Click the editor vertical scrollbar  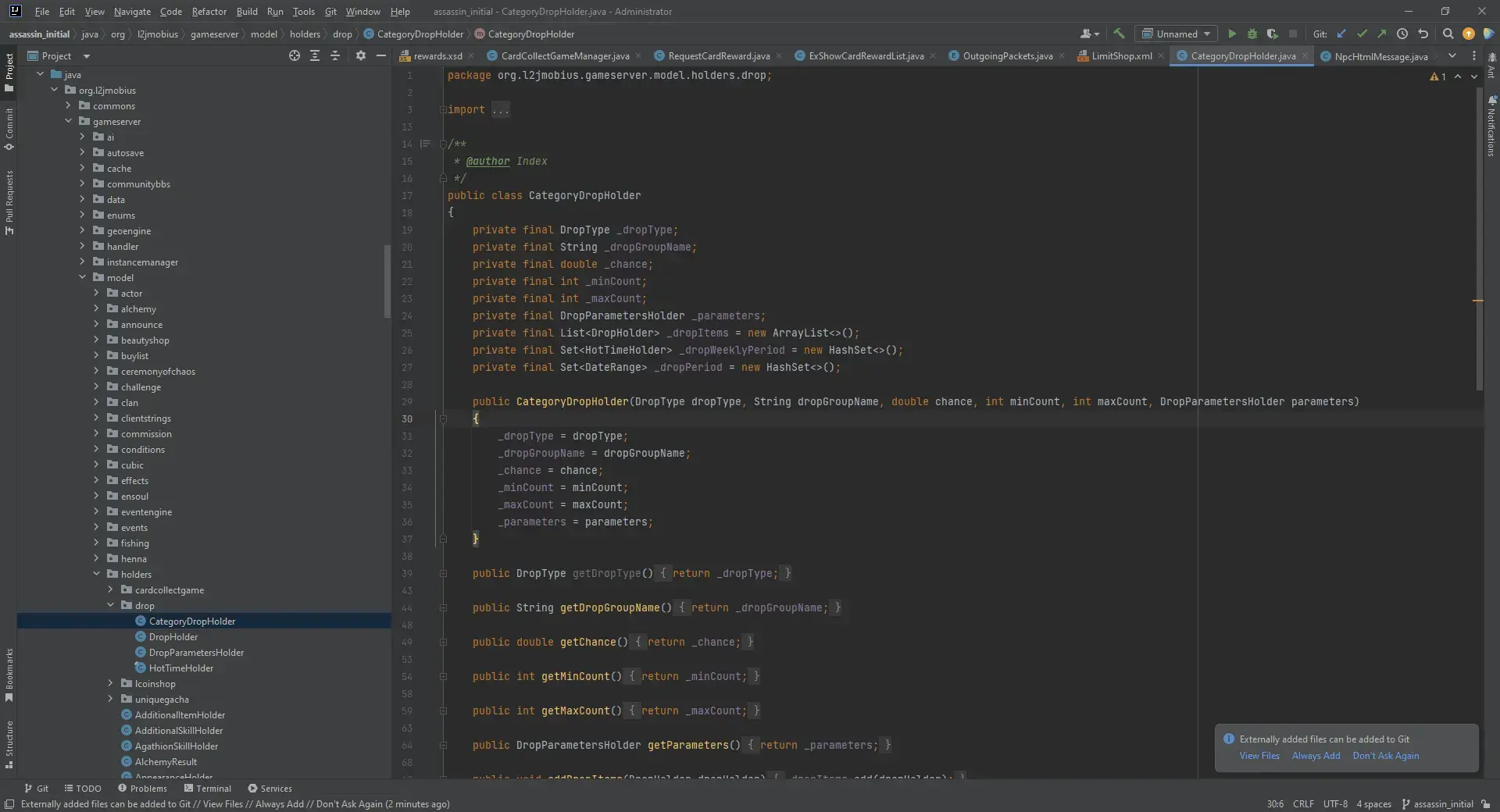click(1479, 238)
